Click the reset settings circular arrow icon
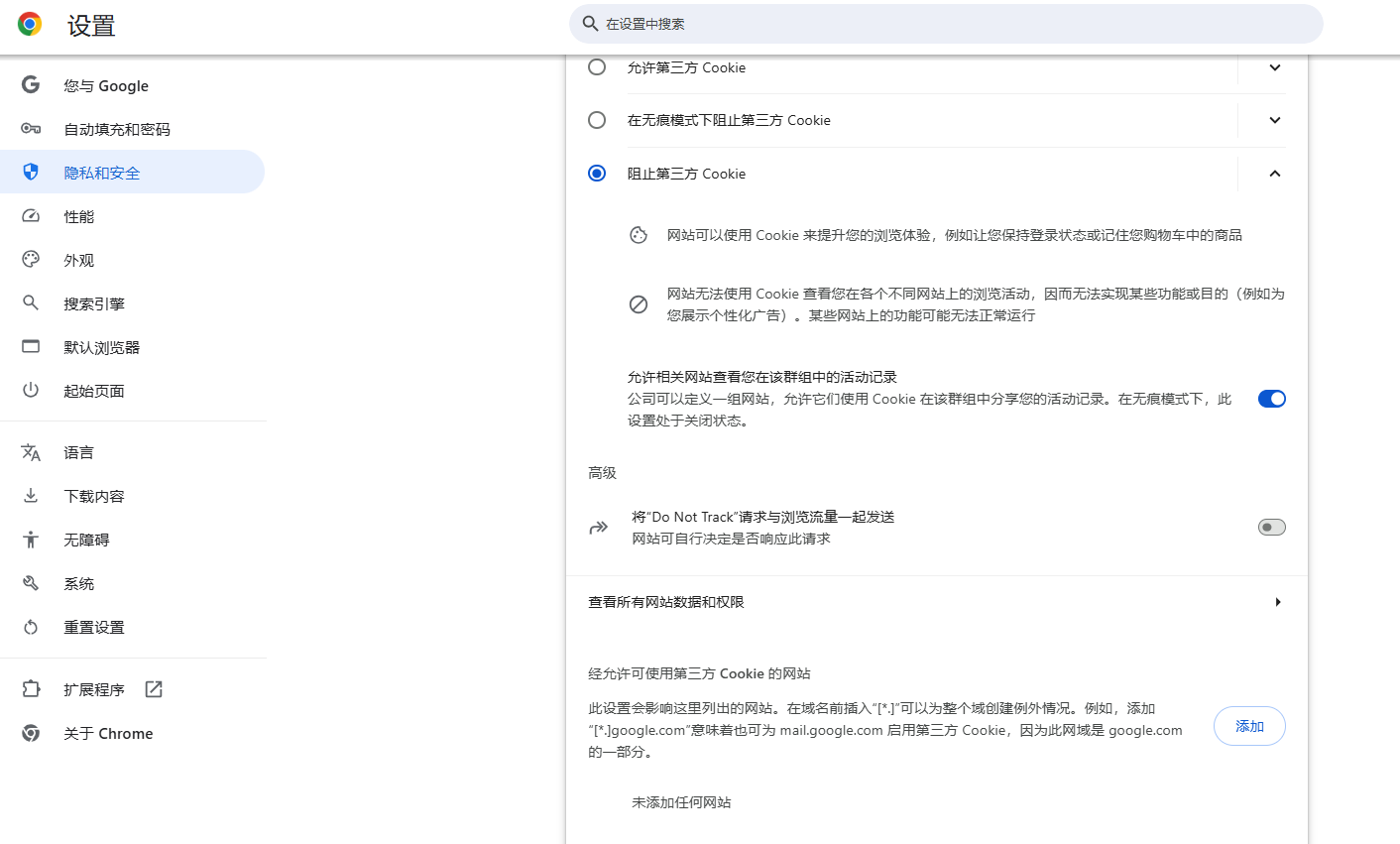The width and height of the screenshot is (1400, 844). coord(31,627)
